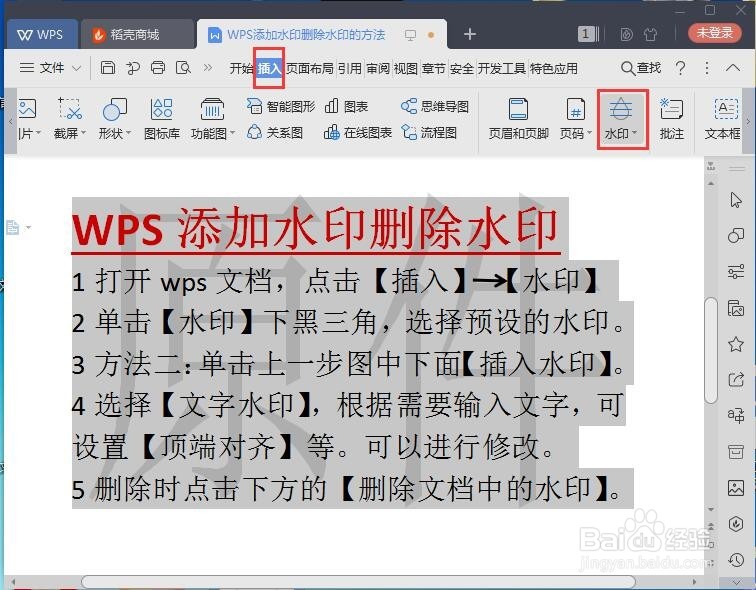The image size is (756, 590).
Task: Open the picture insert dropdown at ribbon left
Action: 28,119
